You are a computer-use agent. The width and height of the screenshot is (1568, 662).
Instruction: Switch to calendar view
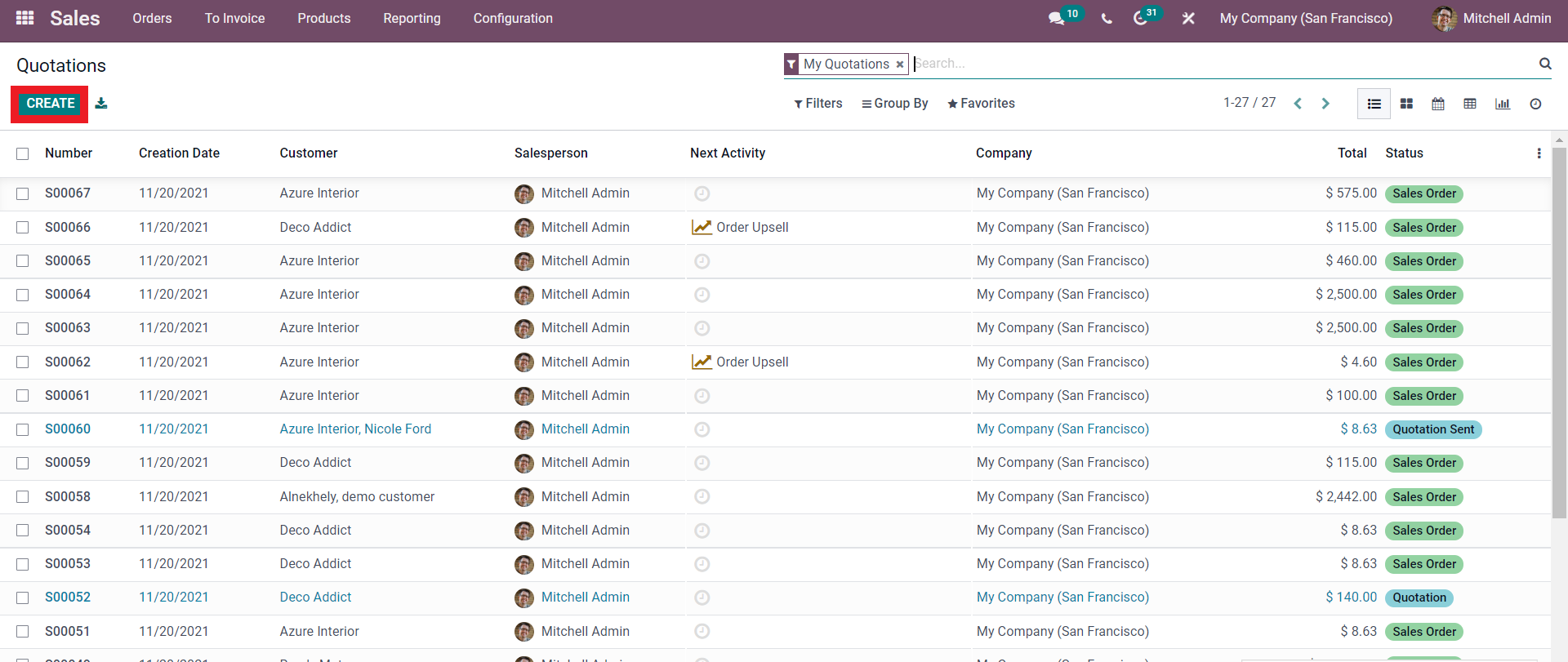(x=1438, y=104)
